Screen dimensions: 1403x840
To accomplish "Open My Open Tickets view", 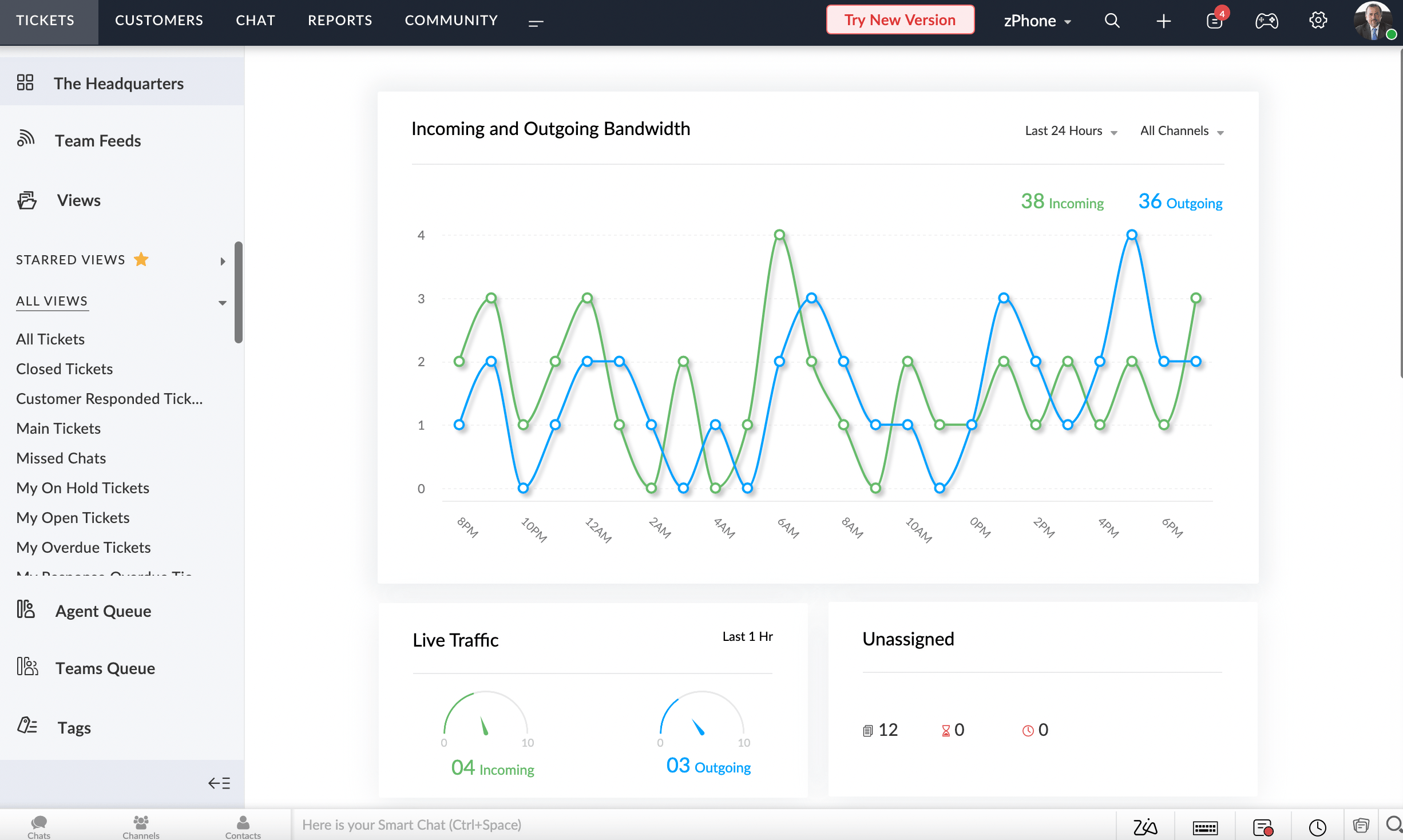I will [73, 517].
